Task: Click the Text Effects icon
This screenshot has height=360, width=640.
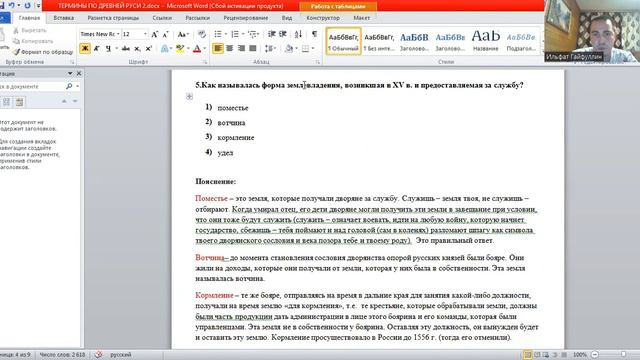Action: coord(164,49)
